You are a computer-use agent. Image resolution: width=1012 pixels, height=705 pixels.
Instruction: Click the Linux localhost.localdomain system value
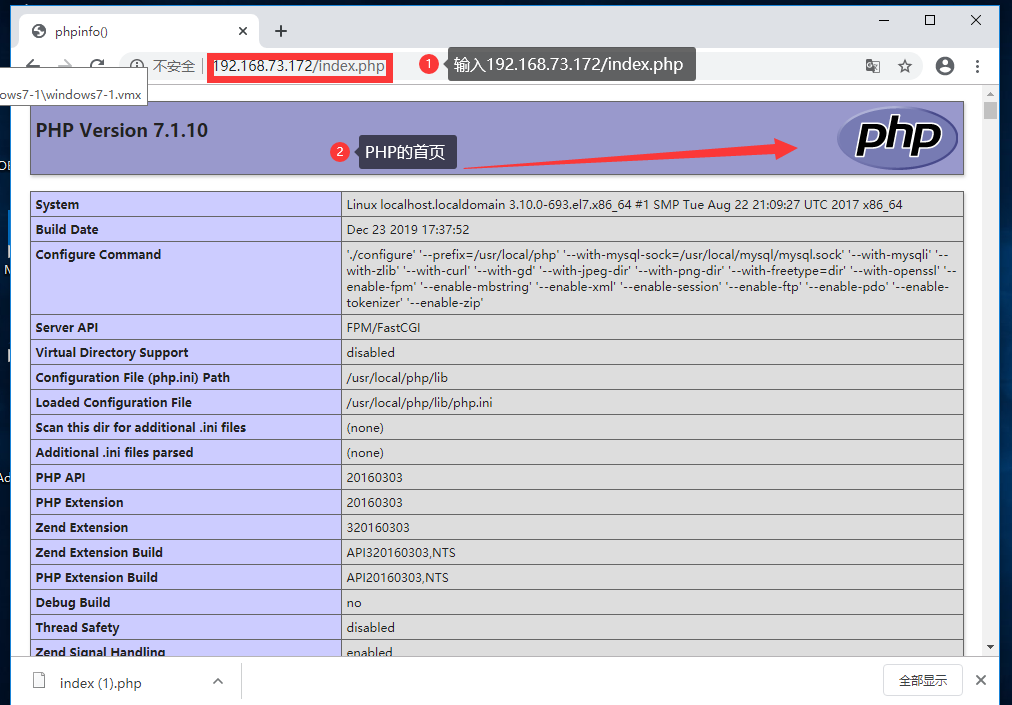[624, 205]
